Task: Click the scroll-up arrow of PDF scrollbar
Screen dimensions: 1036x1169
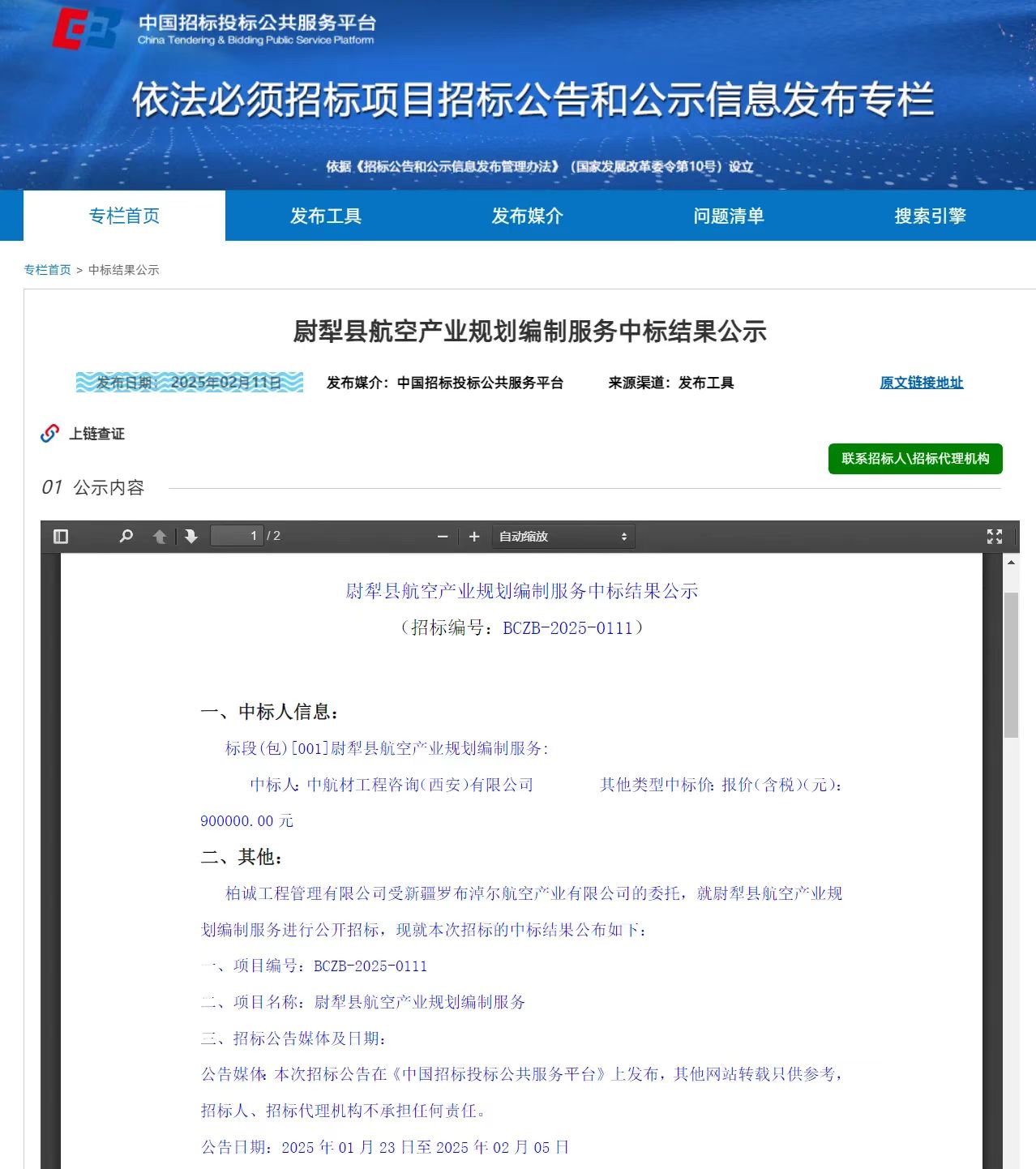Action: [1011, 563]
